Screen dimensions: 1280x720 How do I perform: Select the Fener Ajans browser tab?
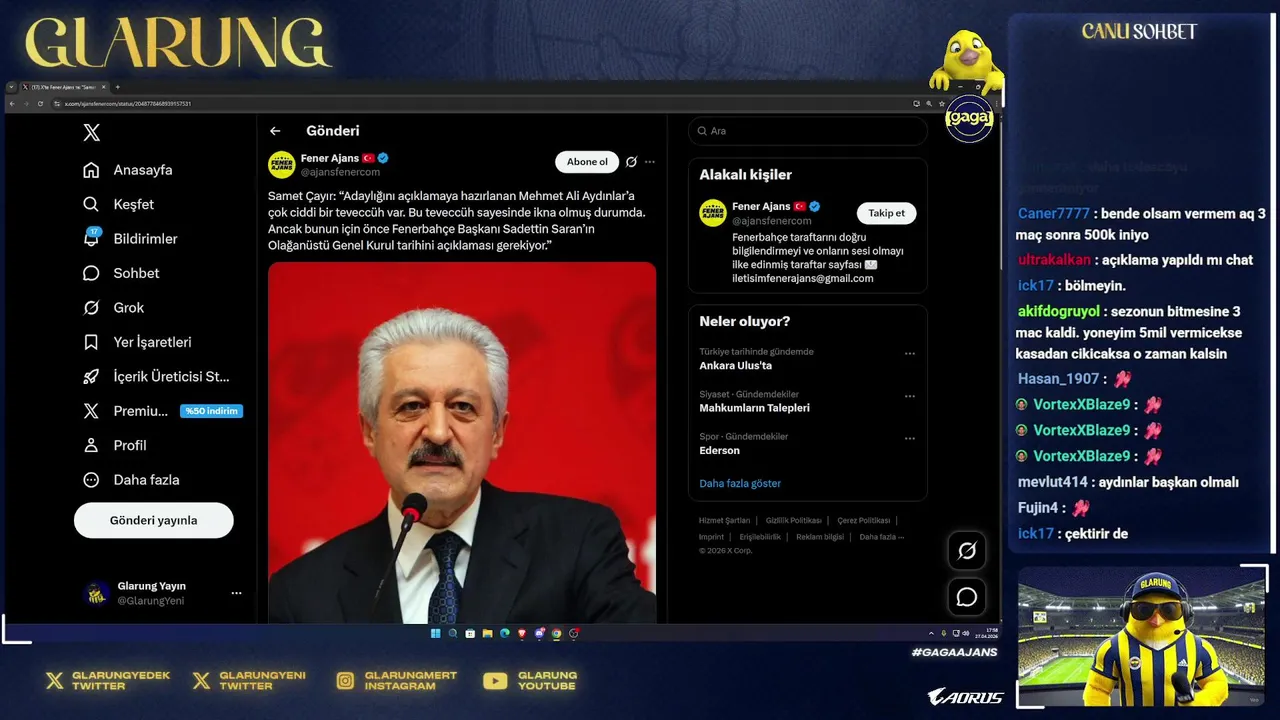[64, 87]
